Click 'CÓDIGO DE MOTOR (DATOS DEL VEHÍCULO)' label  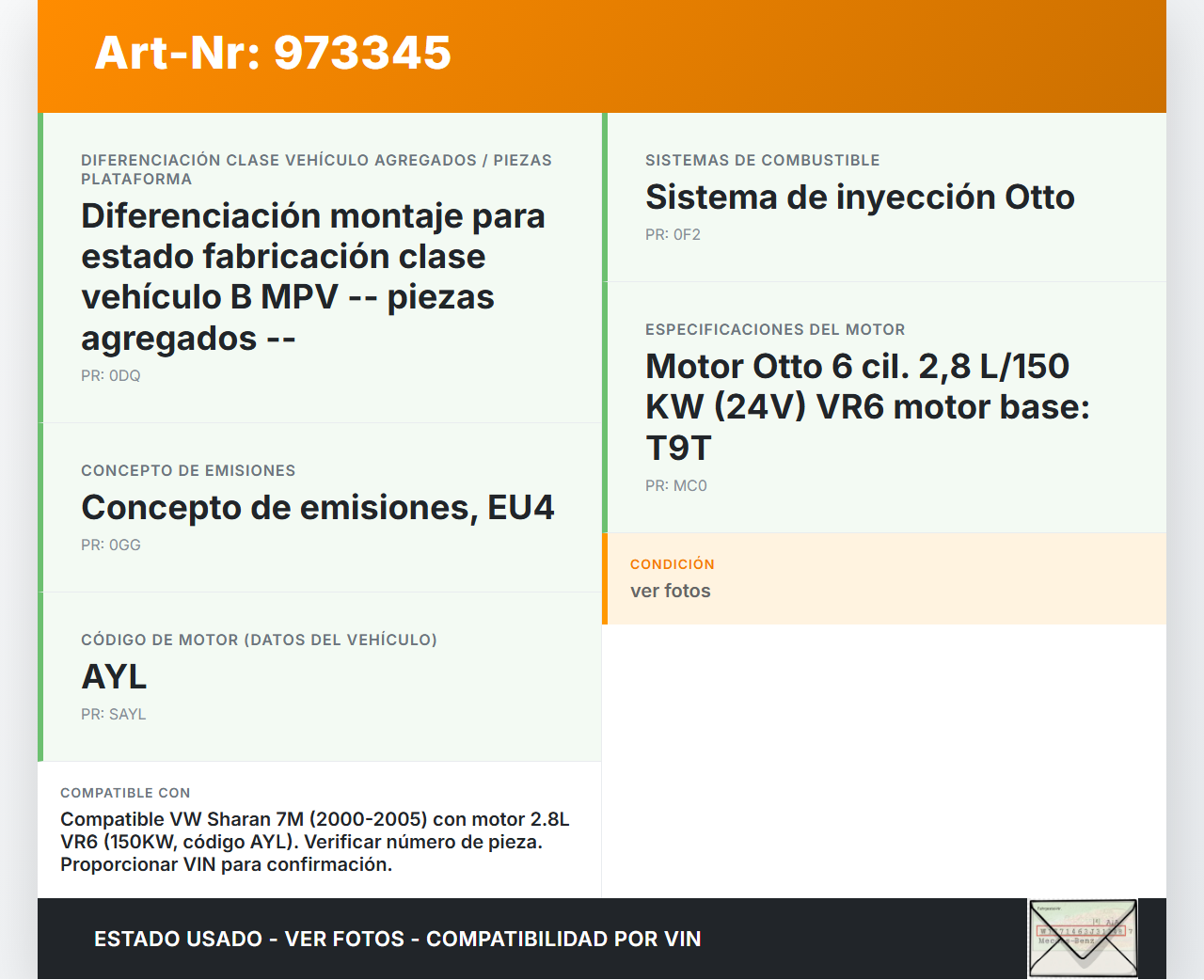[259, 640]
